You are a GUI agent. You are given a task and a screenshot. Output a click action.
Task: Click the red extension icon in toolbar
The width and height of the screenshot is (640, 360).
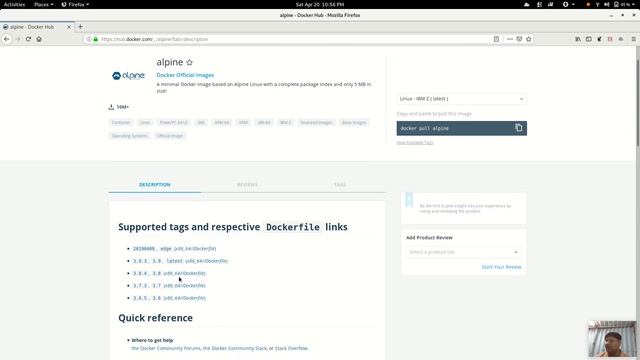[x=610, y=39]
